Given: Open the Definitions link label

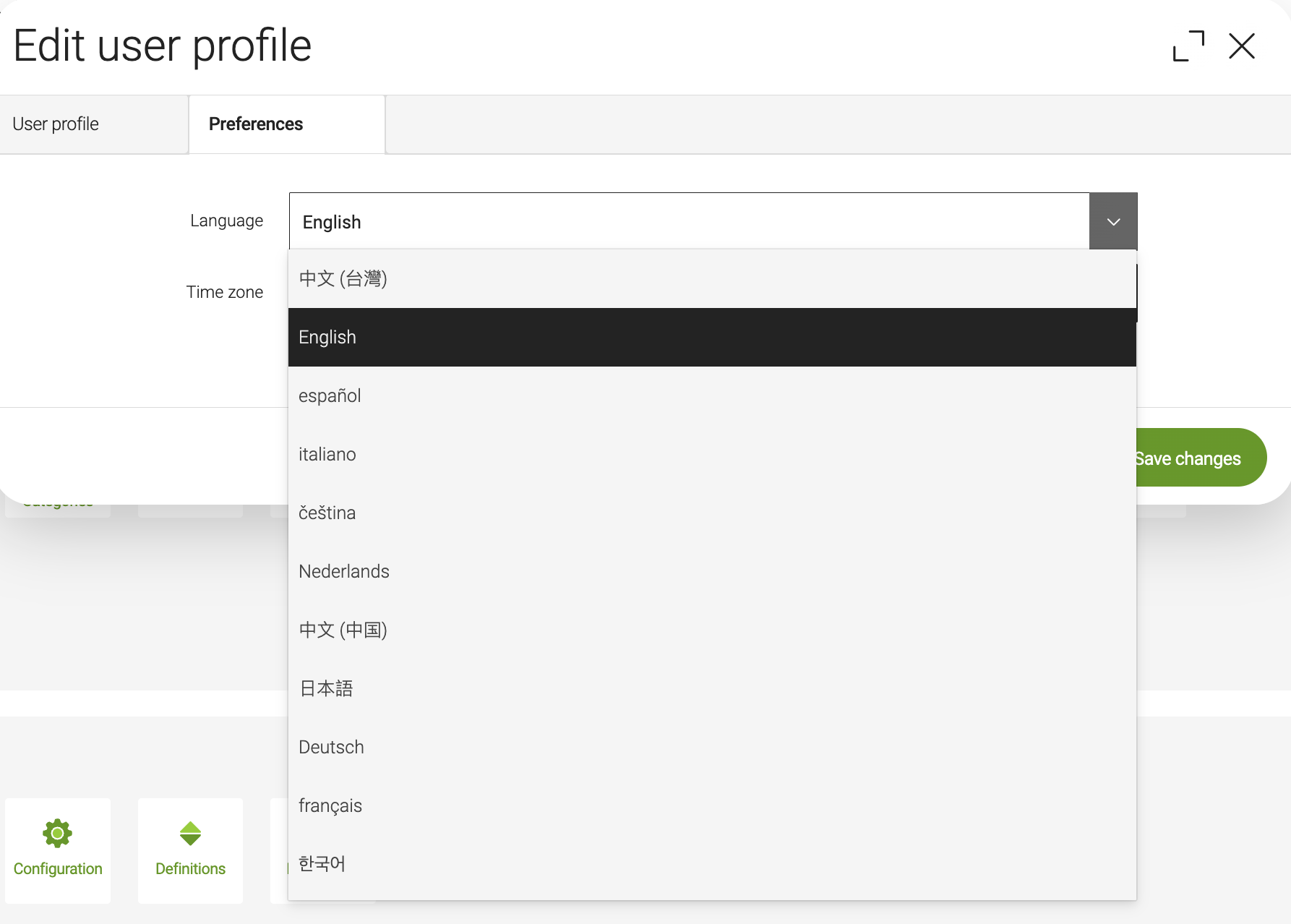Looking at the screenshot, I should 190,869.
